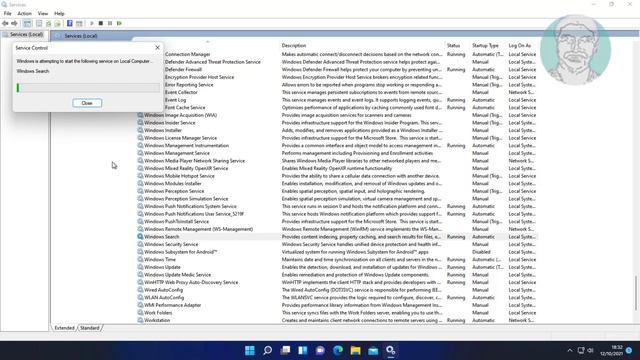Click the gear icon beside Windows Update

pyautogui.click(x=140, y=267)
